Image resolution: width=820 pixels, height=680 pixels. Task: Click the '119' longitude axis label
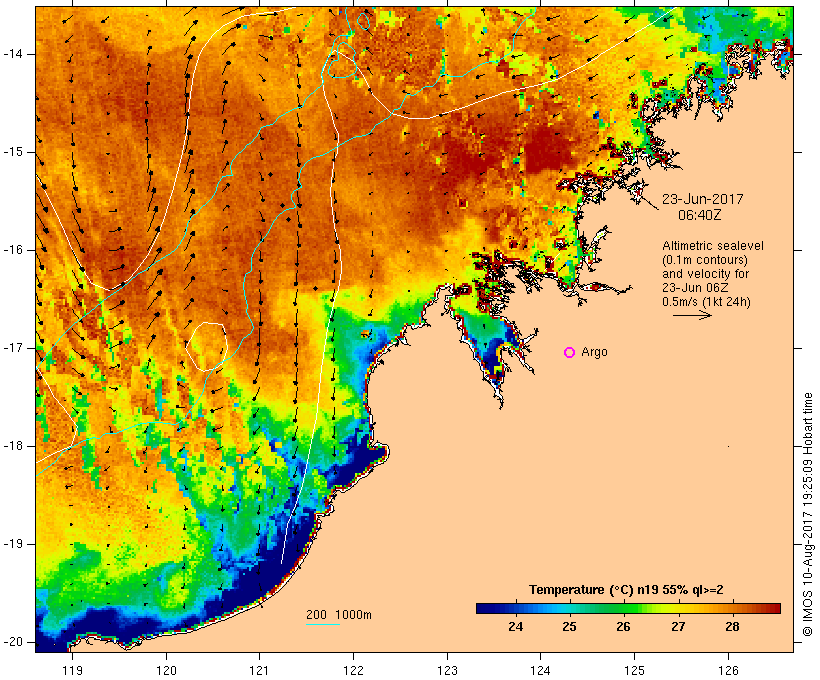(72, 670)
